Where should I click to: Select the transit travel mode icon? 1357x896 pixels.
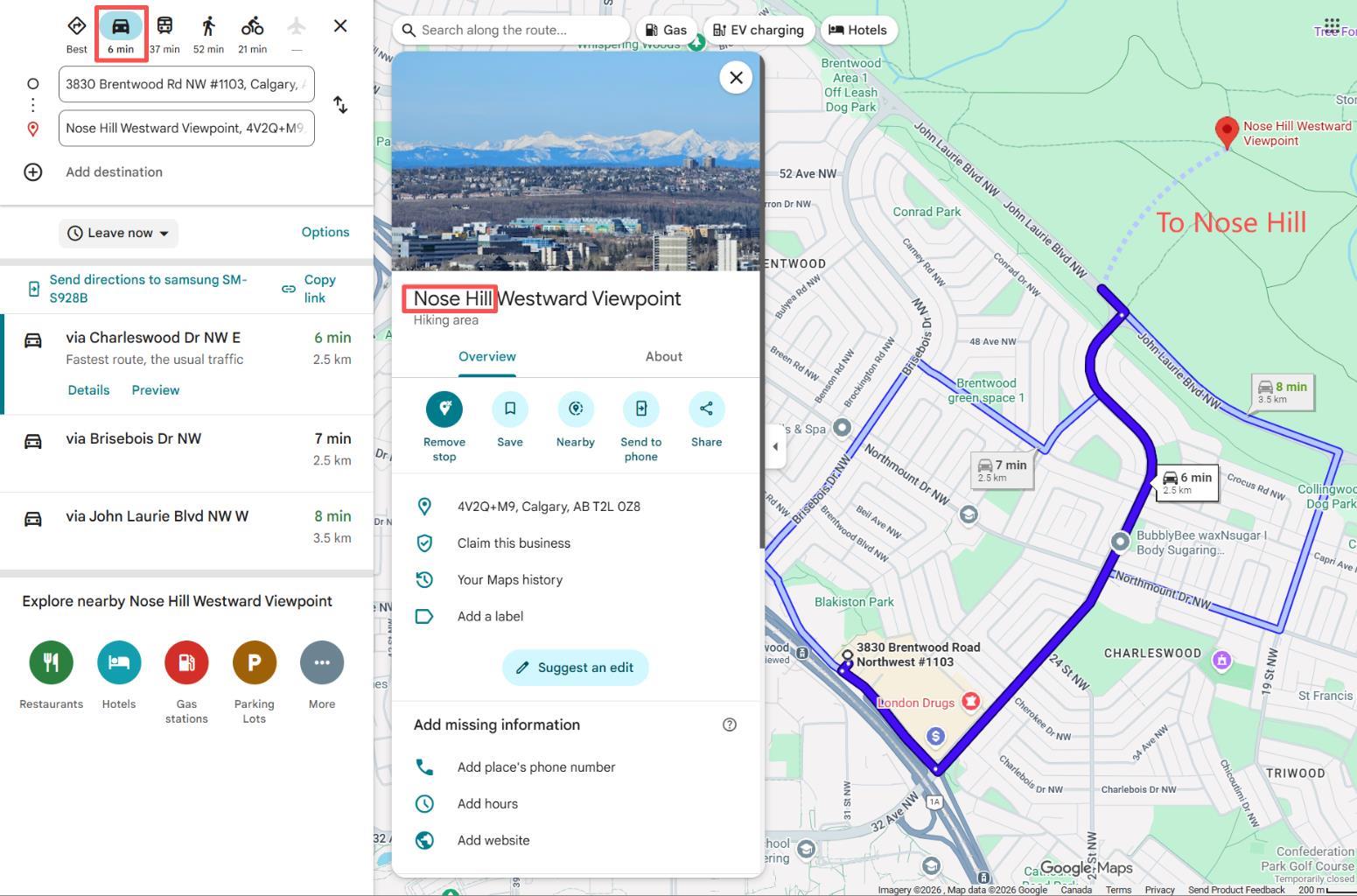click(x=164, y=26)
